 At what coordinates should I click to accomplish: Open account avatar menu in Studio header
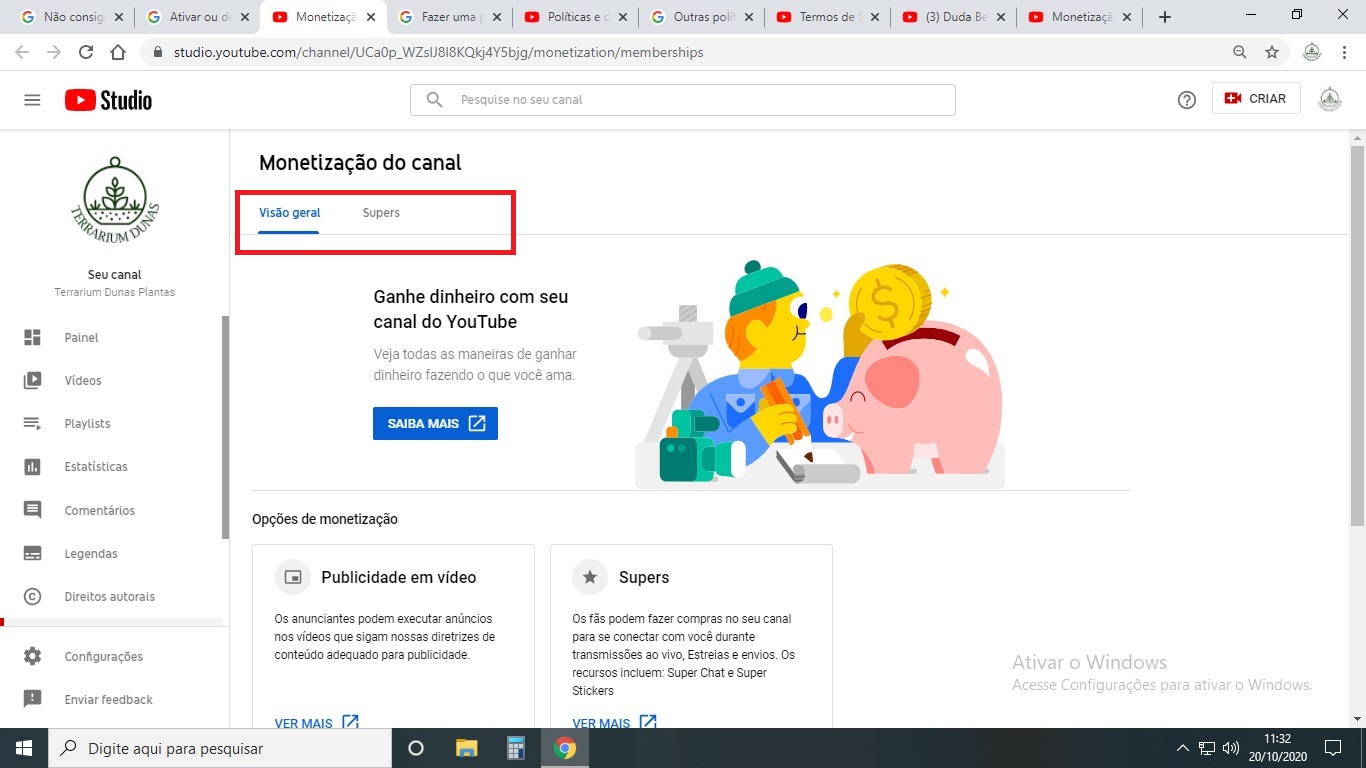(x=1330, y=99)
